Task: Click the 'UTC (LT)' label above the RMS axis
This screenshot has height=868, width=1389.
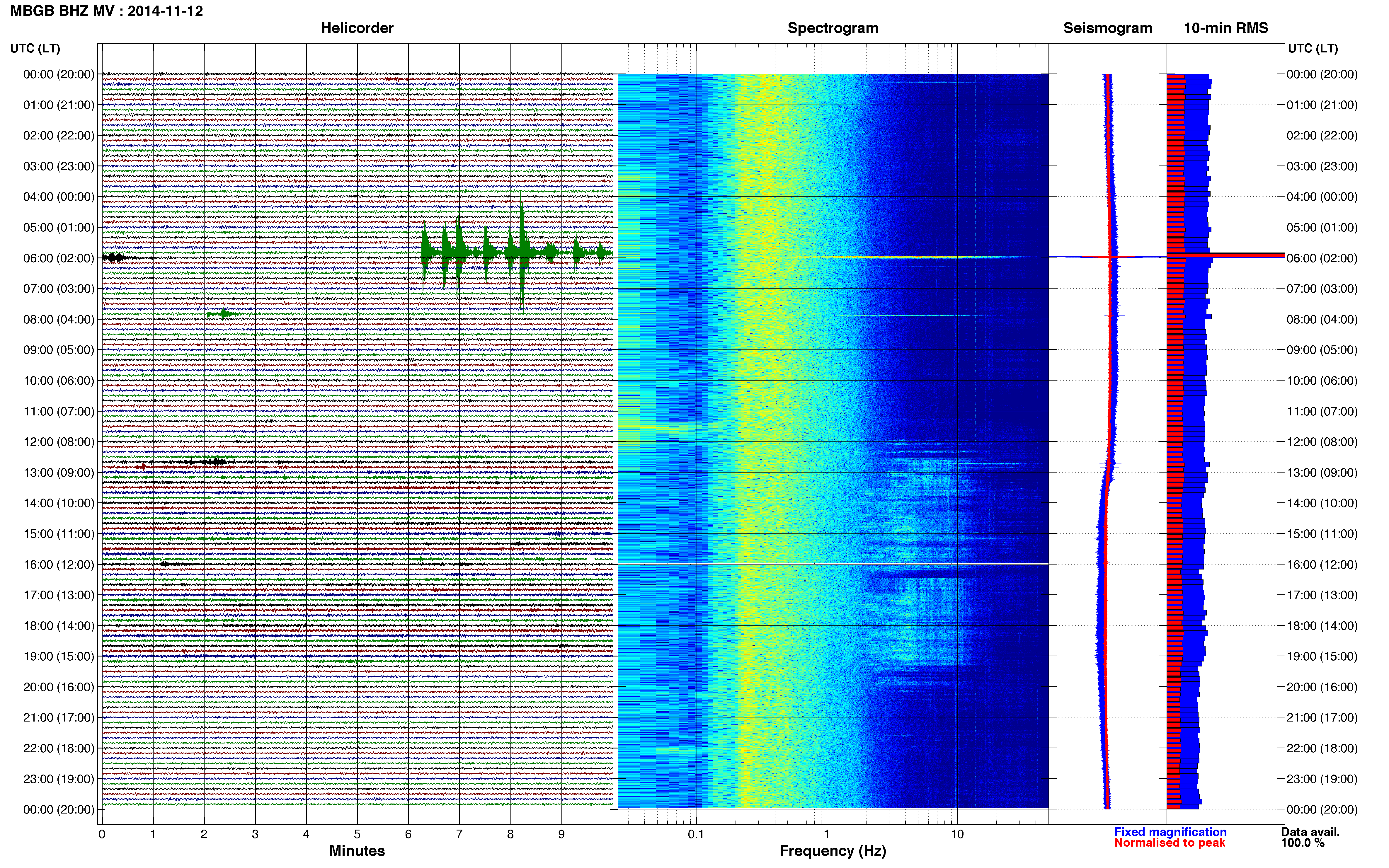Action: 1313,48
